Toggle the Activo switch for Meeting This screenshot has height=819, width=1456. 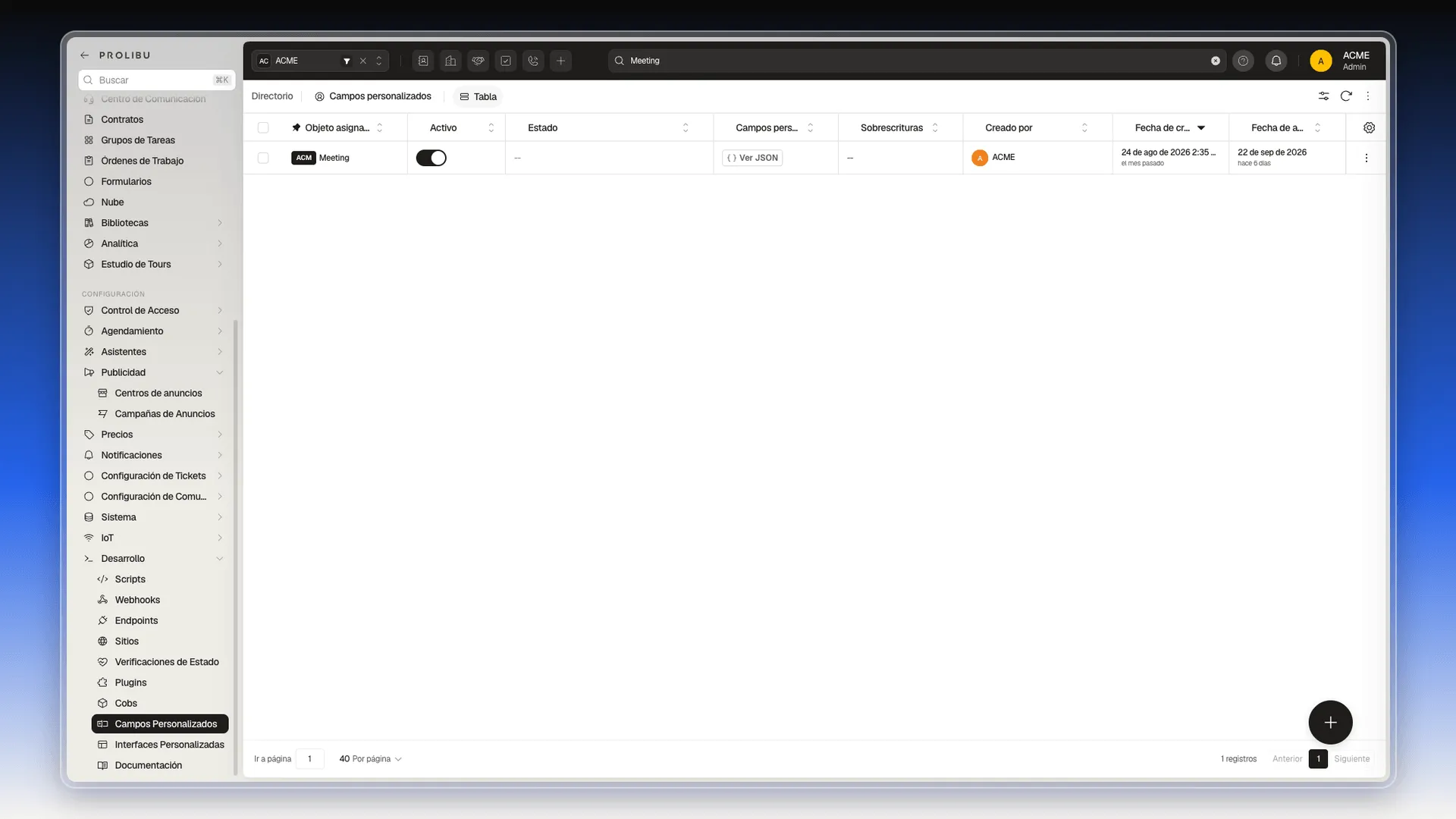click(431, 158)
